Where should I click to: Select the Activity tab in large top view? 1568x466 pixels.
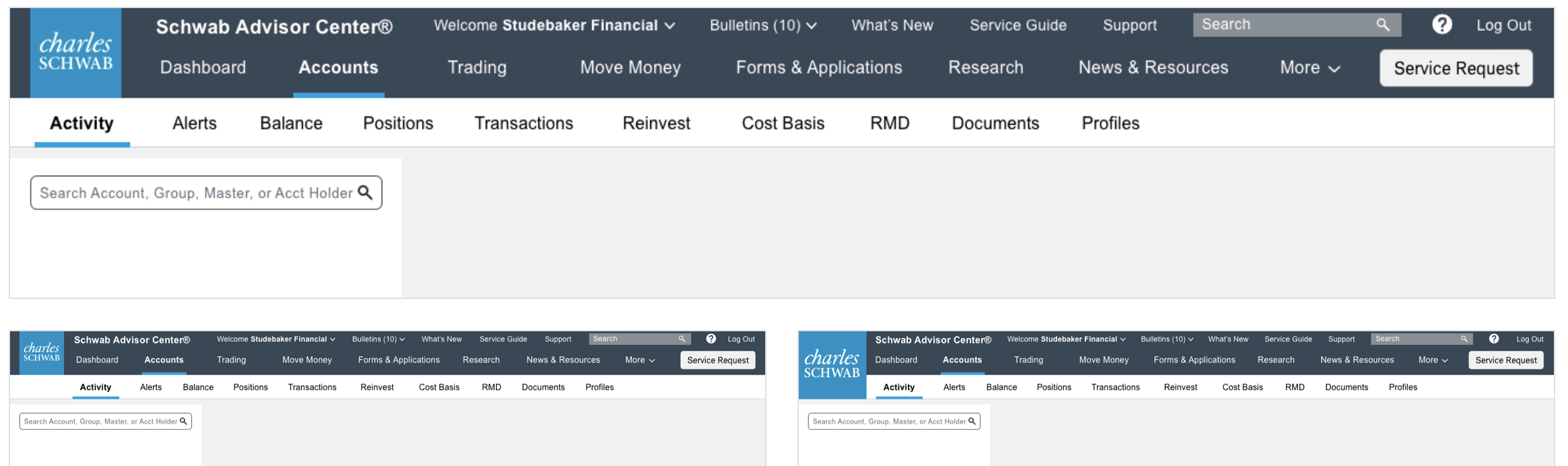82,123
